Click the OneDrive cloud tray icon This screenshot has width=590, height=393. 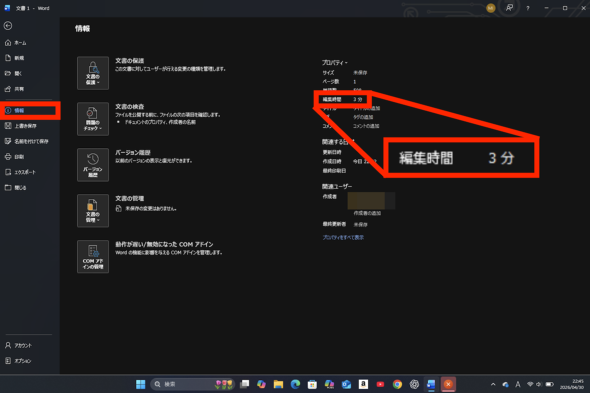tap(506, 384)
